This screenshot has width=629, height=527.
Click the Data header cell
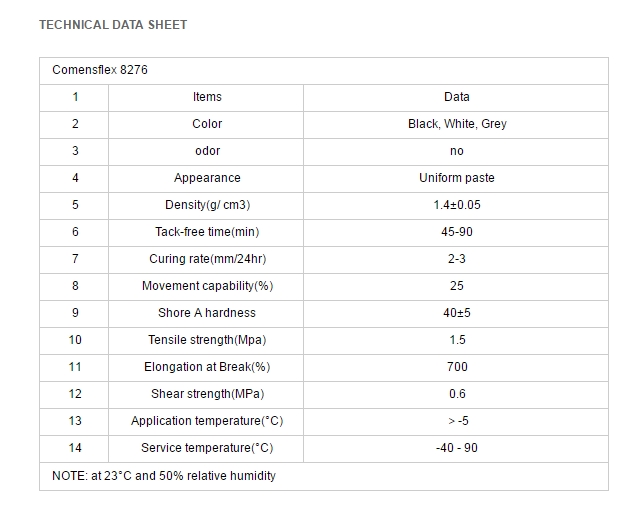[x=457, y=97]
